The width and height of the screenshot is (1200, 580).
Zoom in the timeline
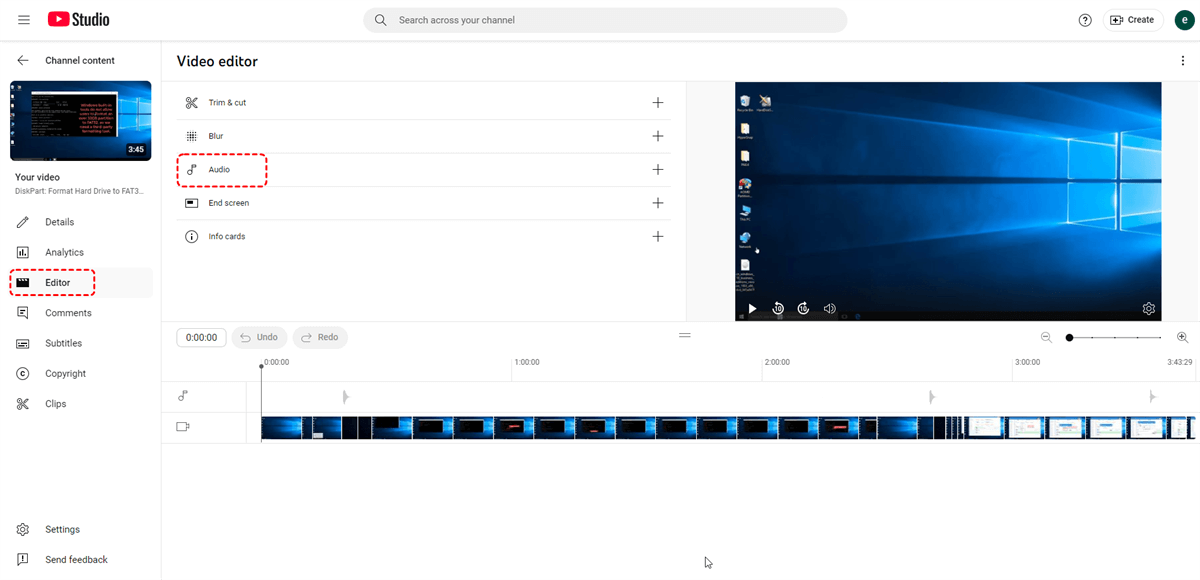(x=1182, y=338)
